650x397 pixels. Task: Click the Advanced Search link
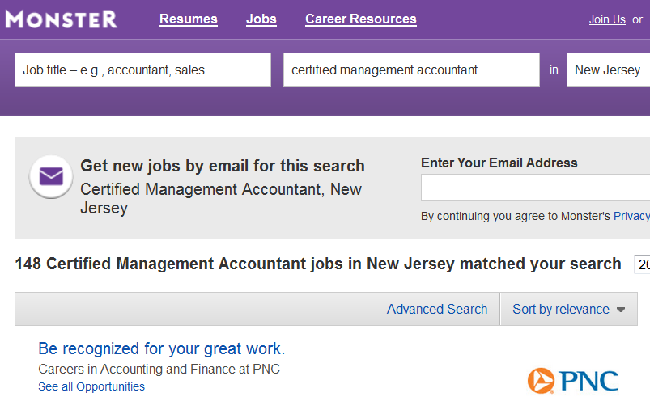(437, 309)
